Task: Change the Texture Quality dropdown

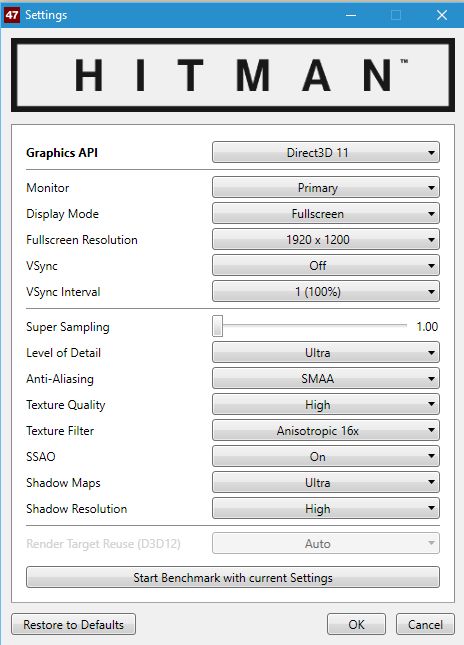Action: [x=326, y=404]
